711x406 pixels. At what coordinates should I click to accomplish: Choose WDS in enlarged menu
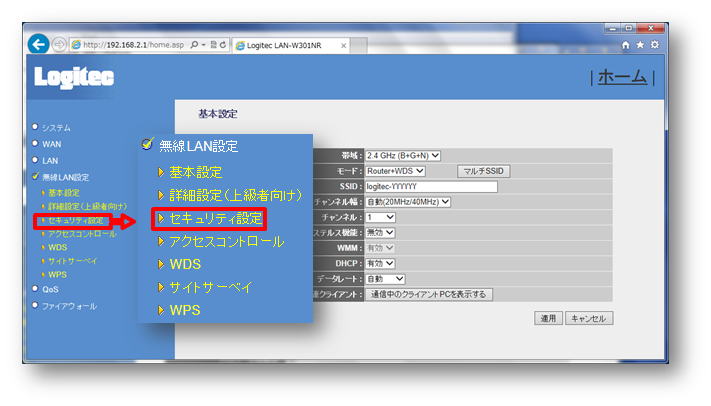coord(185,264)
